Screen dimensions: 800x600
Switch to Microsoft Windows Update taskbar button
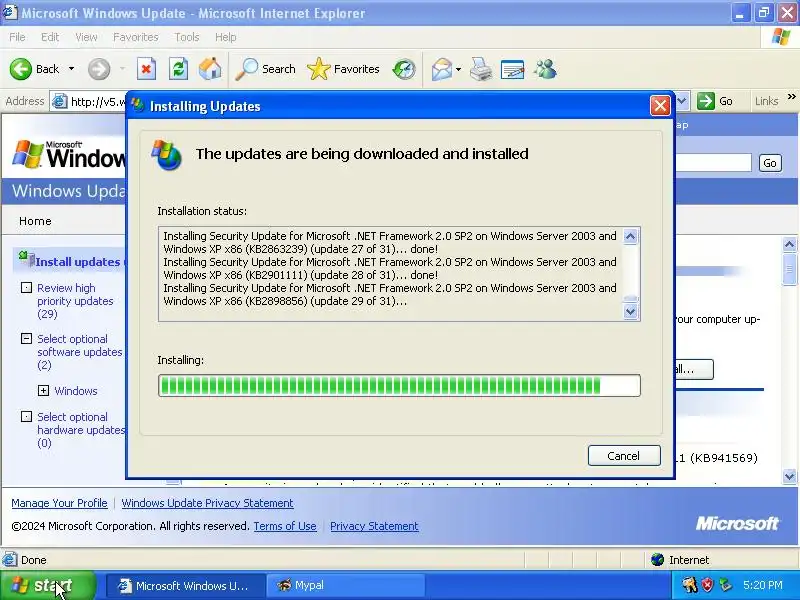pyautogui.click(x=185, y=585)
